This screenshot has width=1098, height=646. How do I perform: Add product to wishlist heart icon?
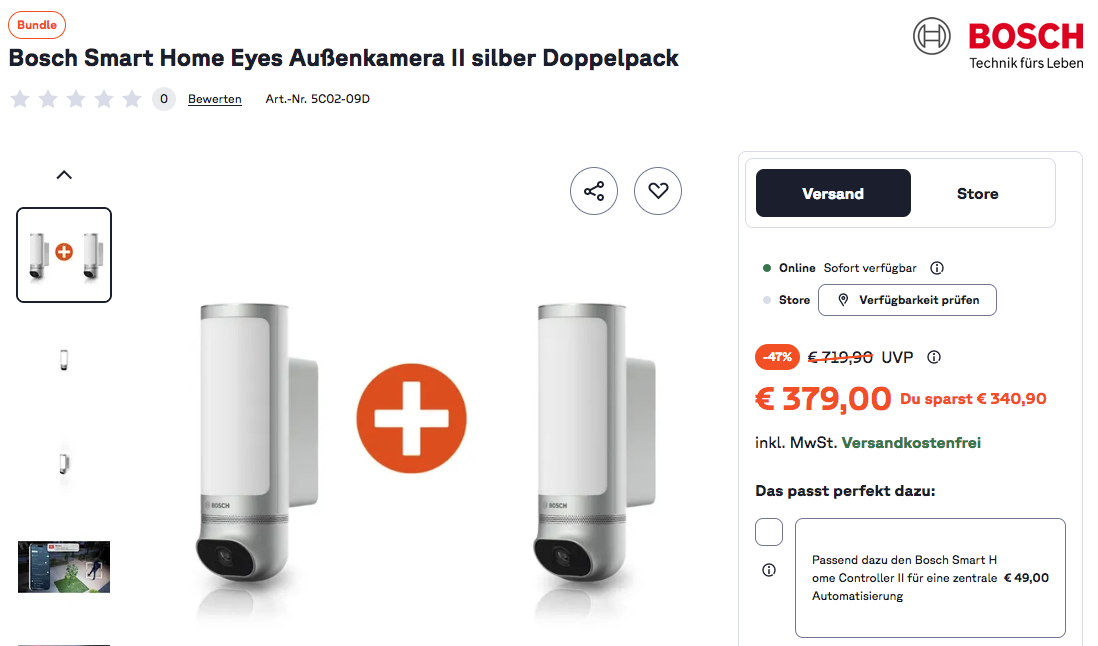pyautogui.click(x=658, y=191)
